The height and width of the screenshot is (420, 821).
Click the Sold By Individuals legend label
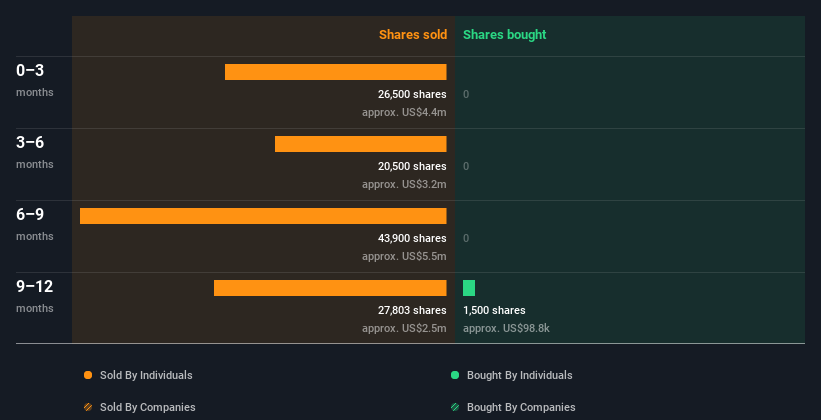146,375
